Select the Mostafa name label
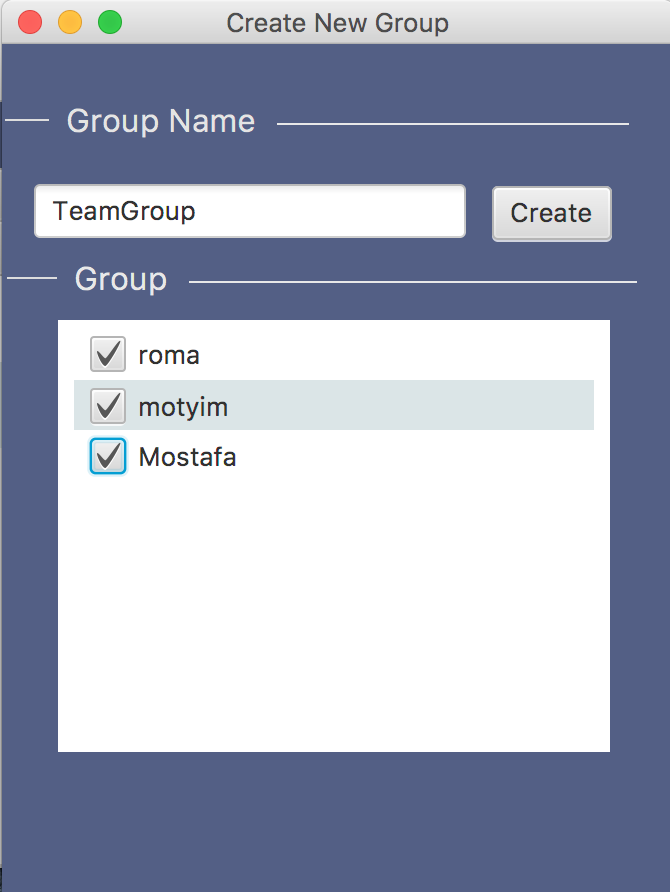This screenshot has width=670, height=892. click(x=187, y=458)
